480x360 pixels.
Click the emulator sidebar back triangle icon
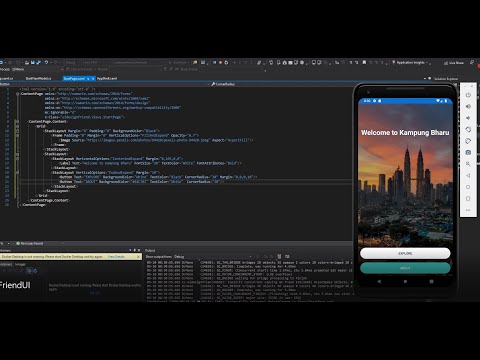(468, 175)
